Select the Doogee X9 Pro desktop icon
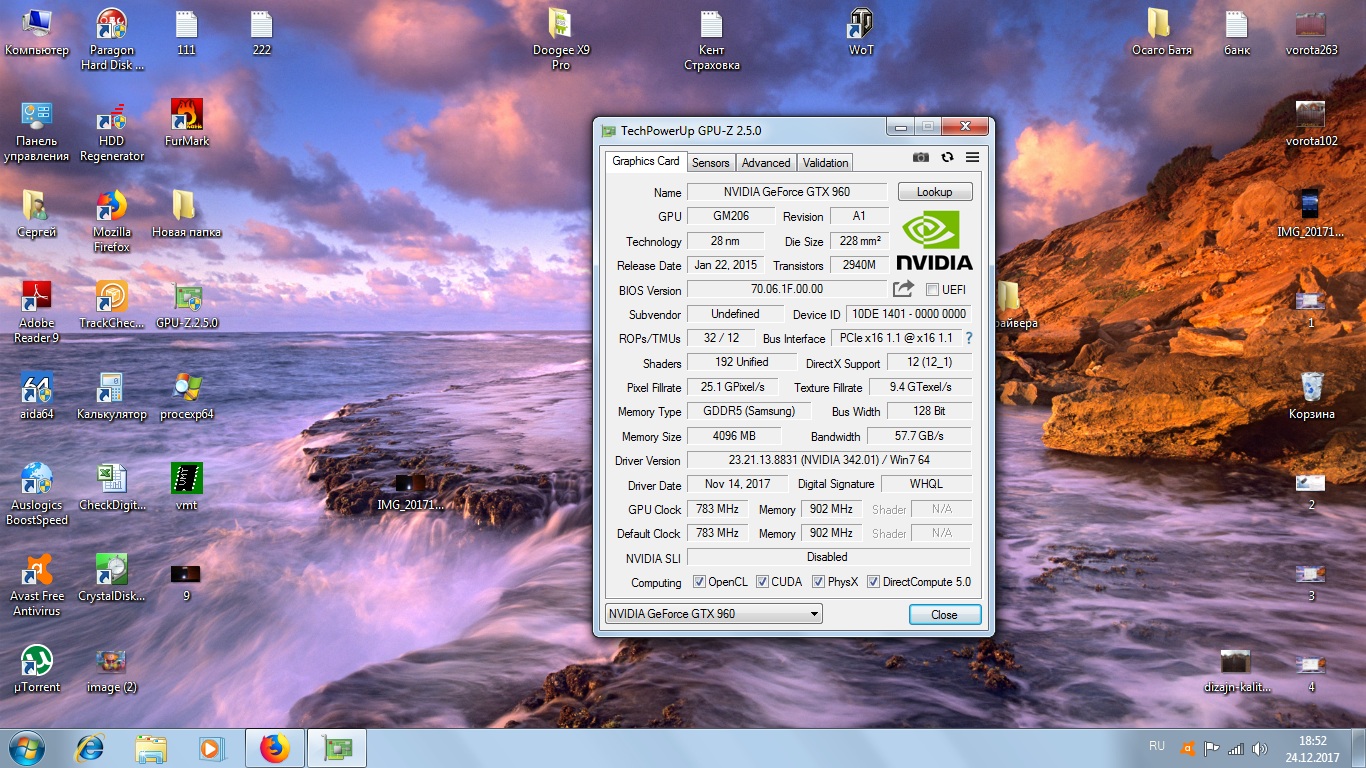The image size is (1366, 768). point(561,40)
